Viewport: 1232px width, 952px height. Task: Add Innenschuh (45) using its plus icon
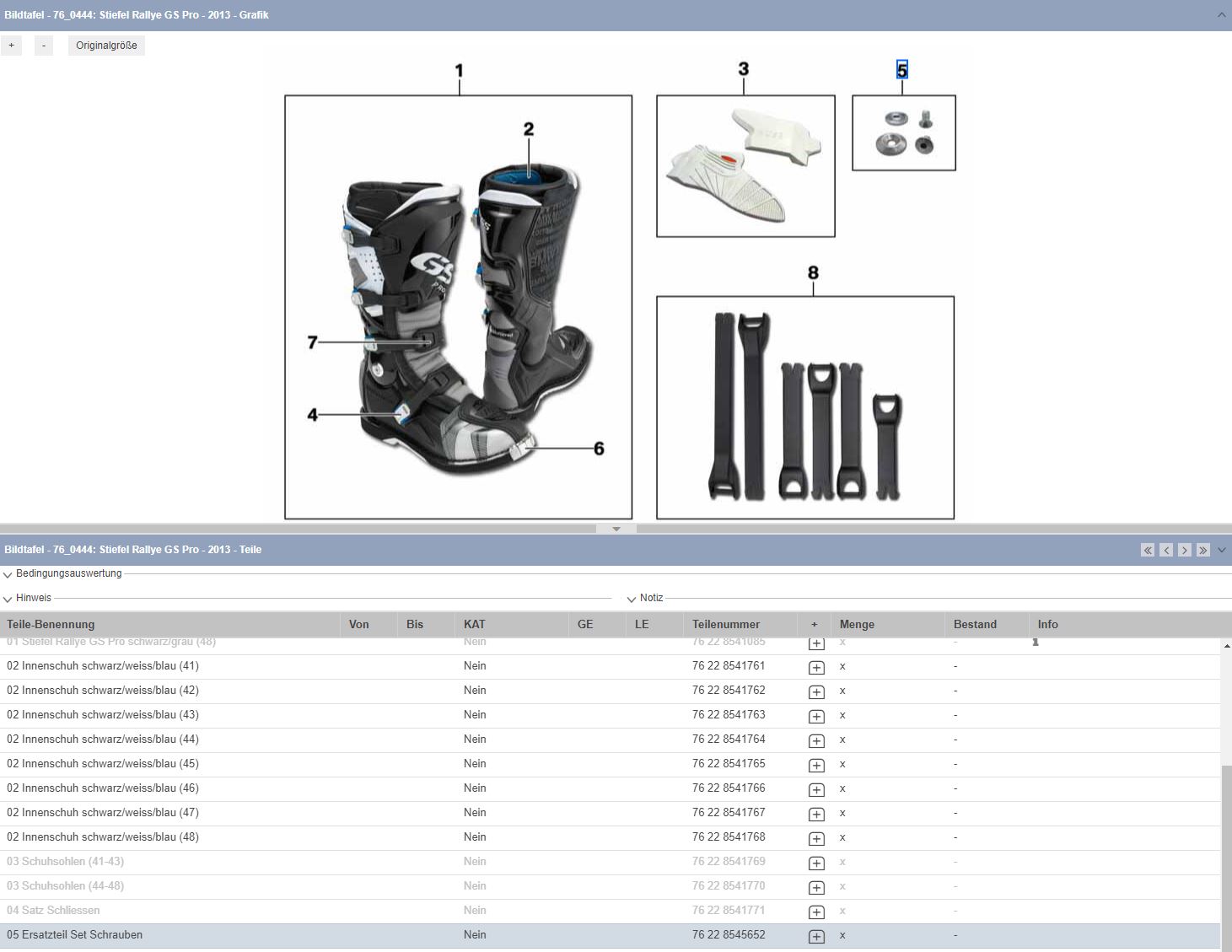click(816, 765)
